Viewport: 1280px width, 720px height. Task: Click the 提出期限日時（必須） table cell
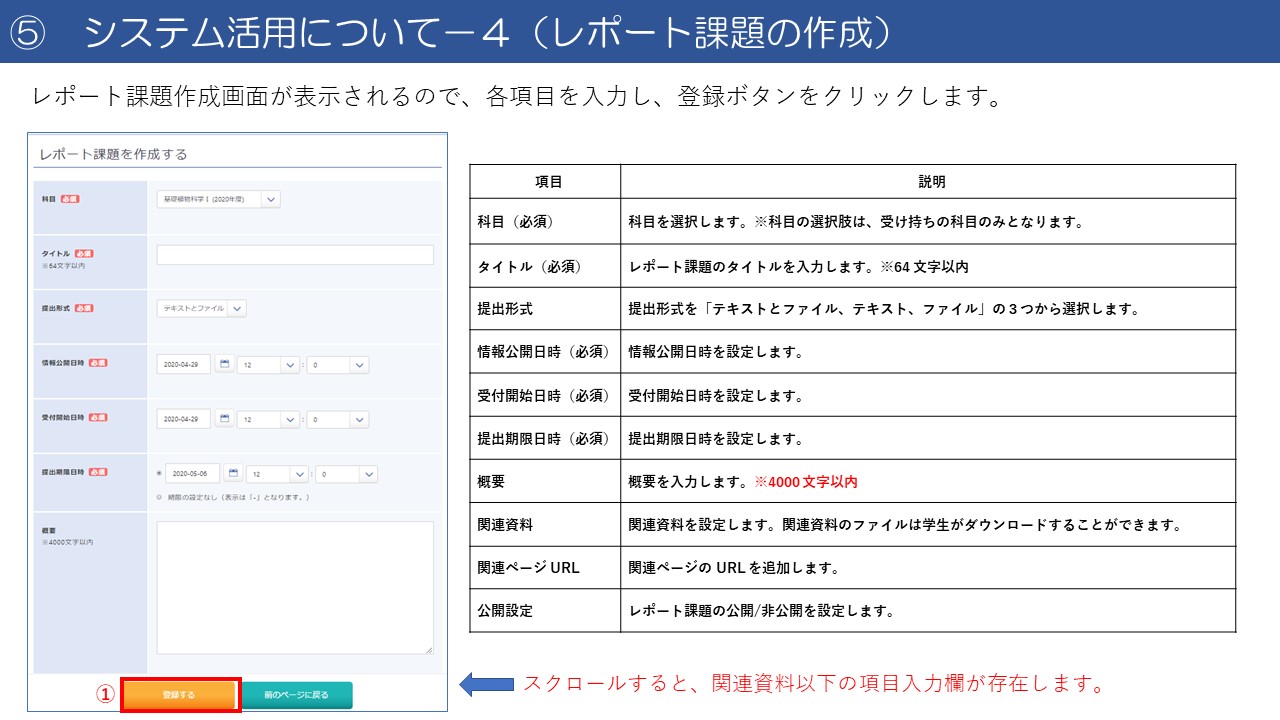pos(545,438)
